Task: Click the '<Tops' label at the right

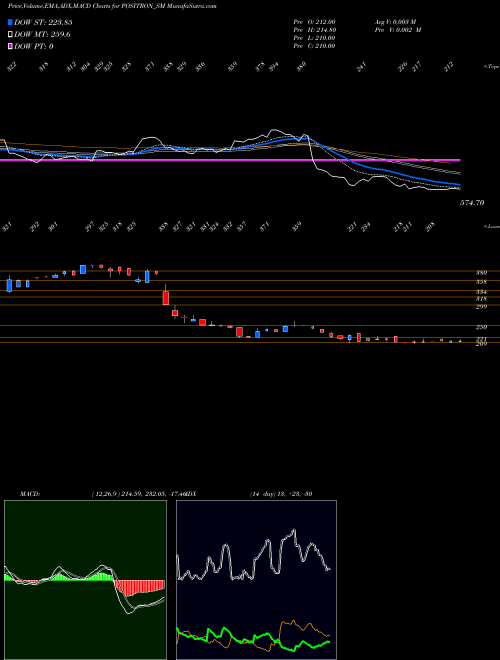Action: point(491,67)
